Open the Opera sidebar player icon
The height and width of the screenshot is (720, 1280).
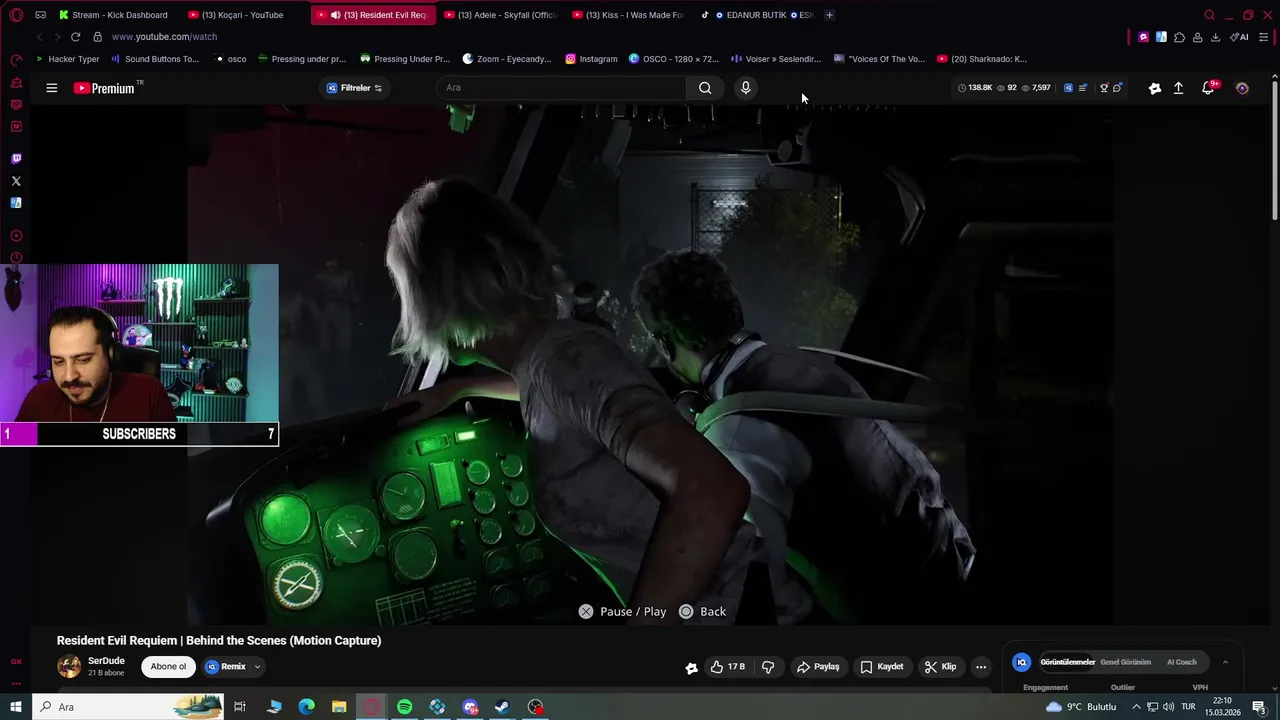(16, 236)
